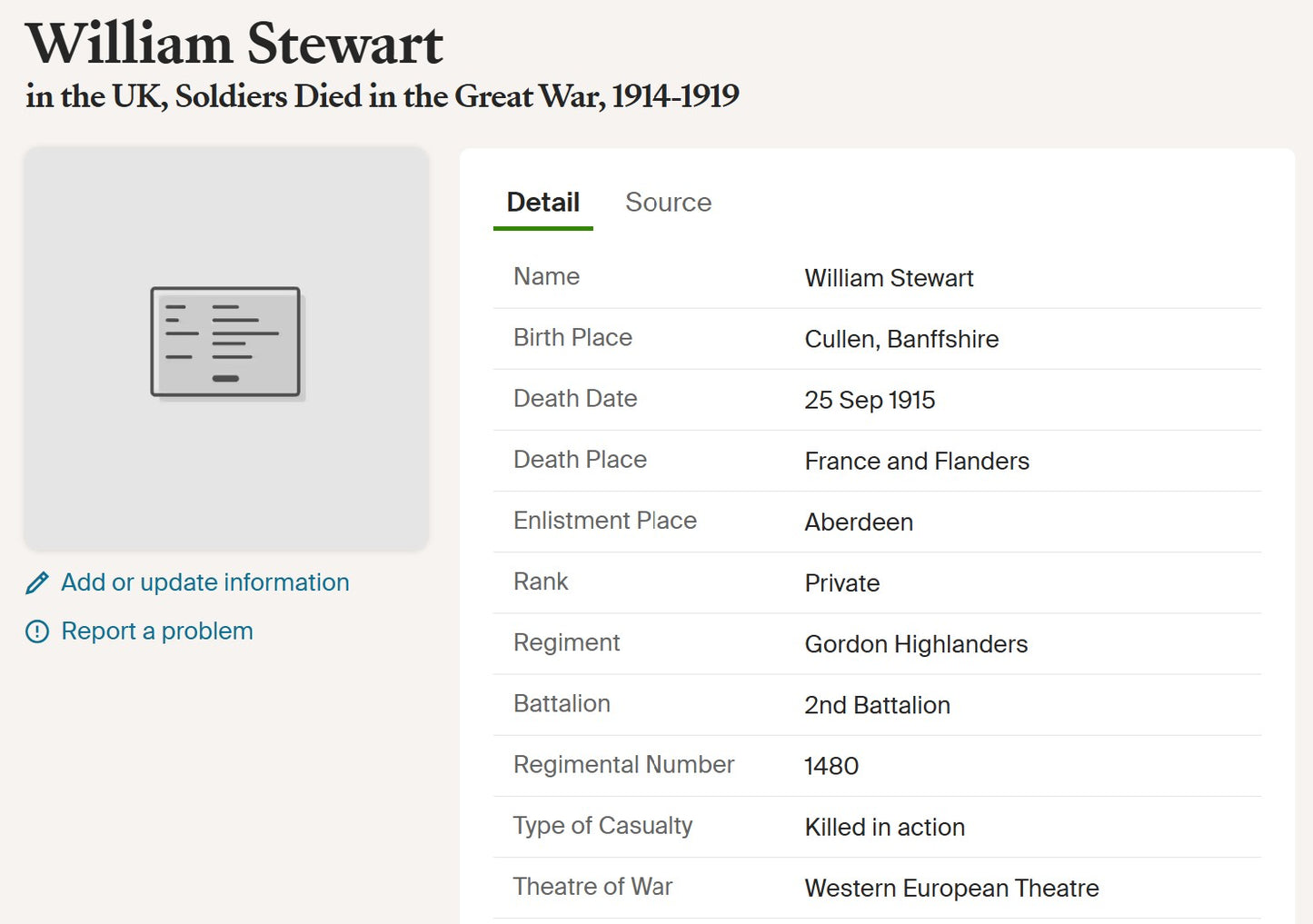Select the regiment Gordon Highlanders
Viewport: 1313px width, 924px height.
(x=915, y=644)
